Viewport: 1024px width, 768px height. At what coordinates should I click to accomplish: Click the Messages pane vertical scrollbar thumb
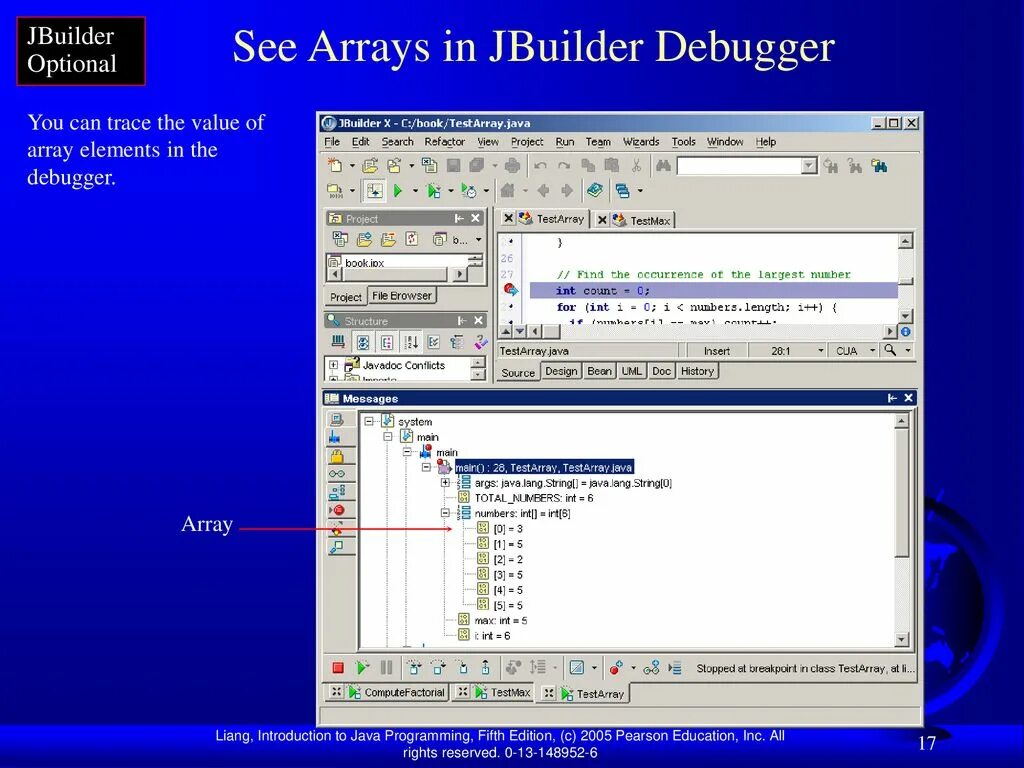point(901,493)
